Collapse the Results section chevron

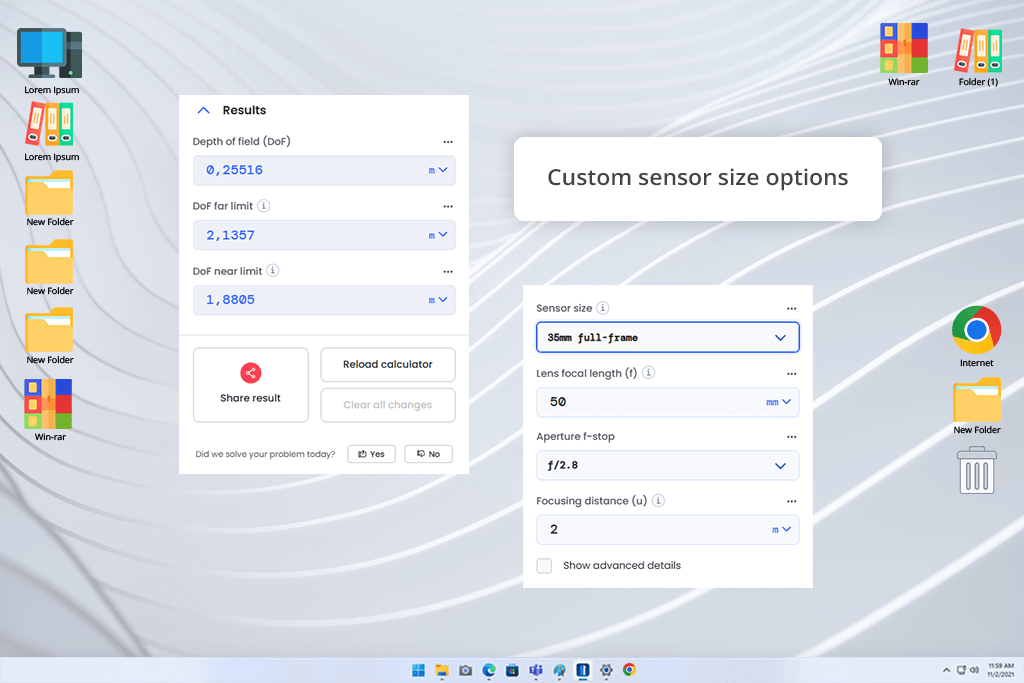pos(203,110)
